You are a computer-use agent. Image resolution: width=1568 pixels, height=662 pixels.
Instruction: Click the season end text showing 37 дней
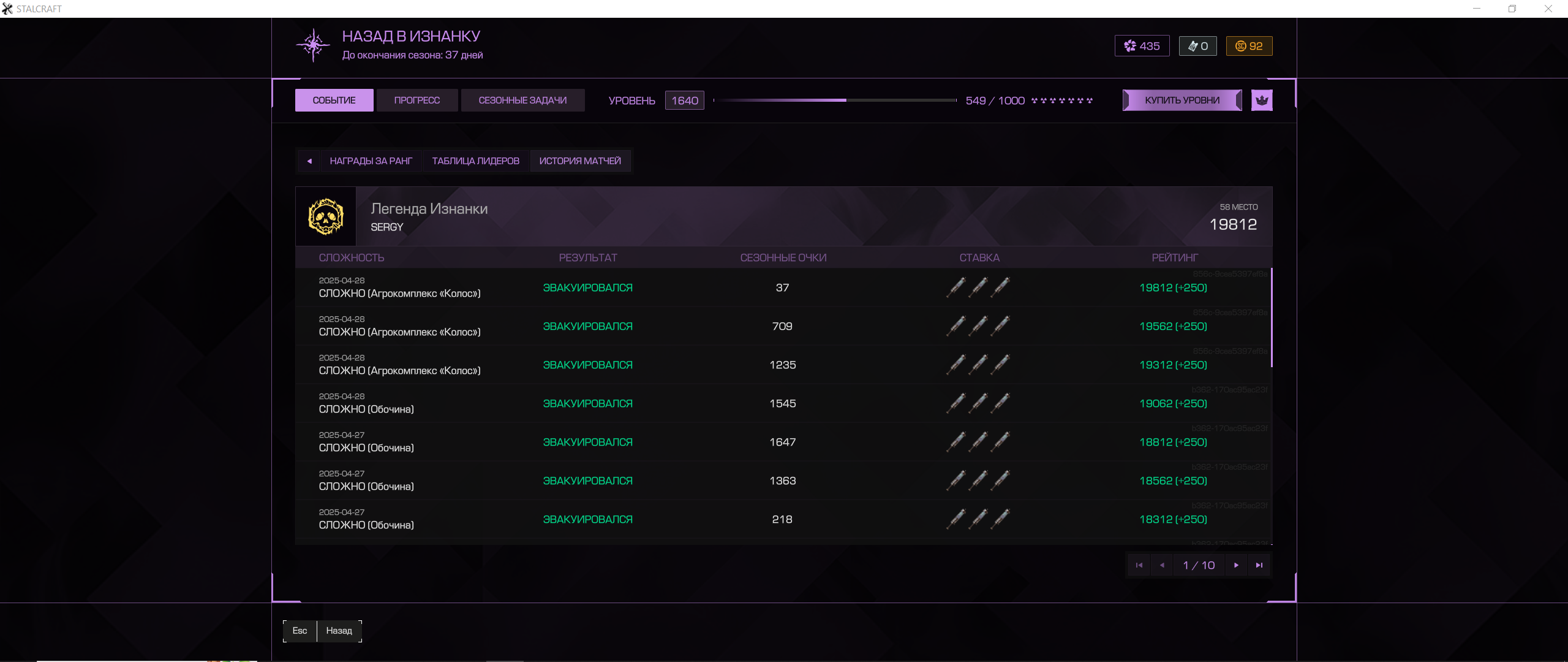coord(412,55)
